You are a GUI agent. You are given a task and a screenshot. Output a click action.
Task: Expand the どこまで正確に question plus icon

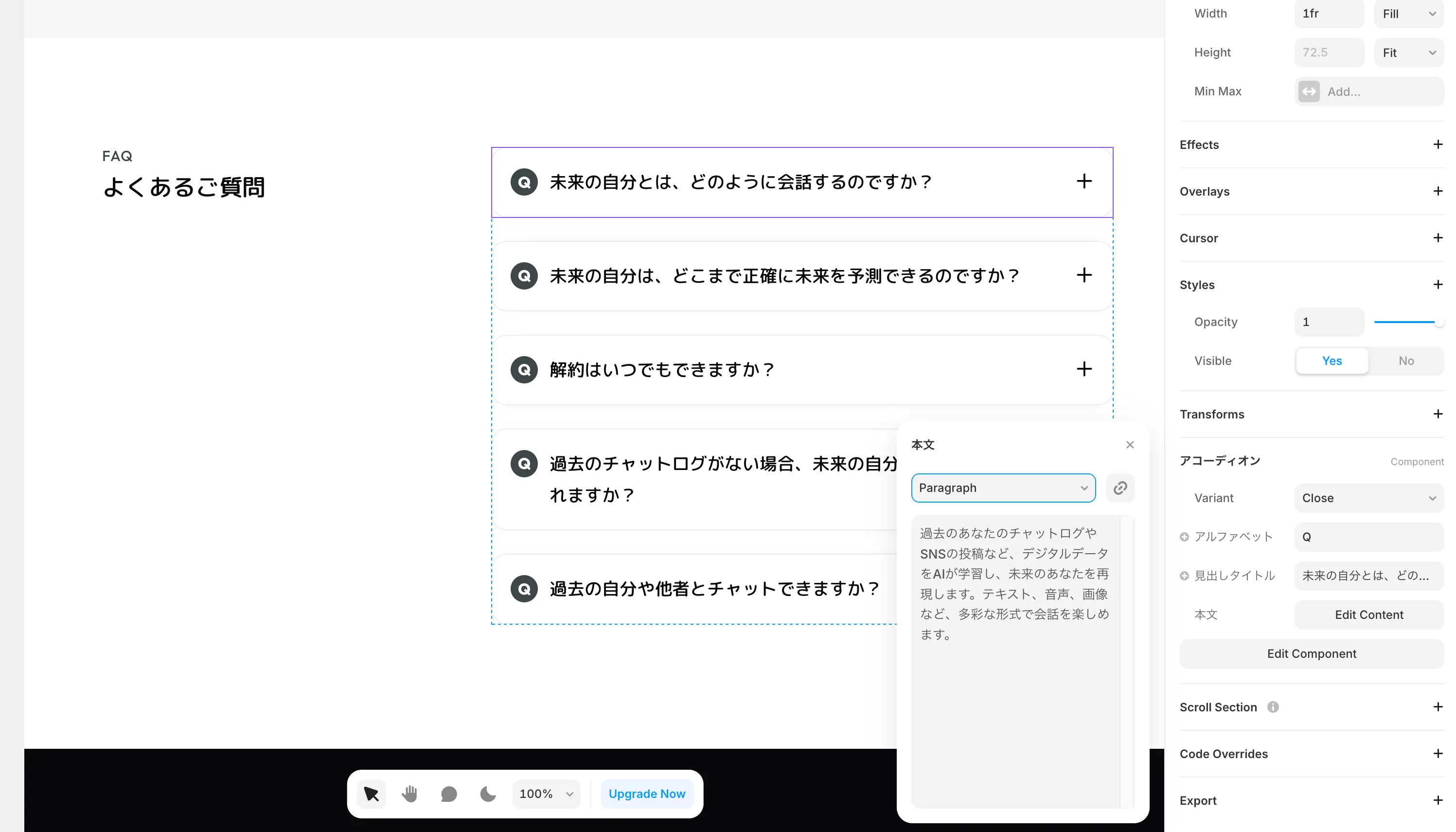click(1083, 275)
